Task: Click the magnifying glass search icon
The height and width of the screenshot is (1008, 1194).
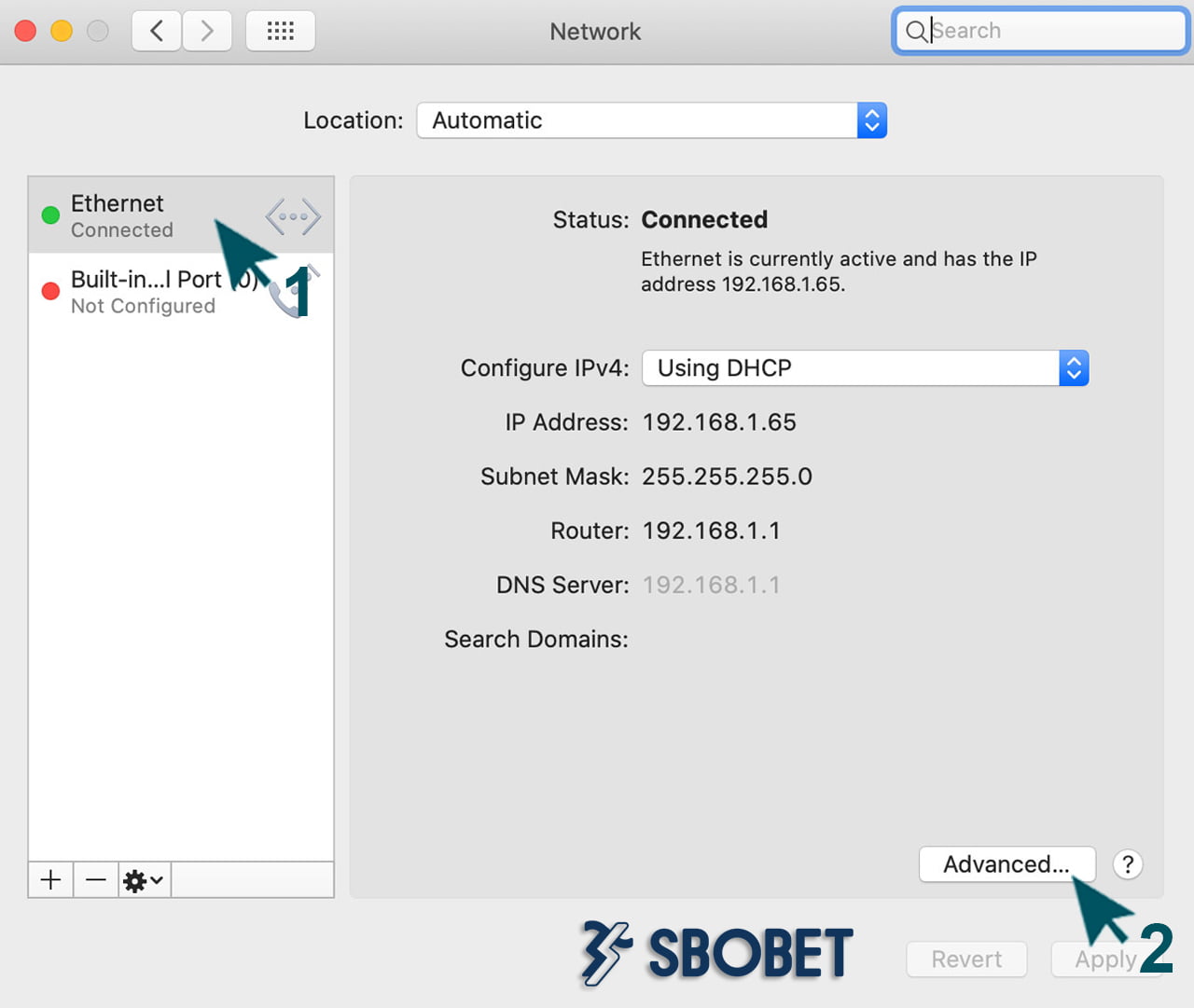Action: [x=916, y=32]
